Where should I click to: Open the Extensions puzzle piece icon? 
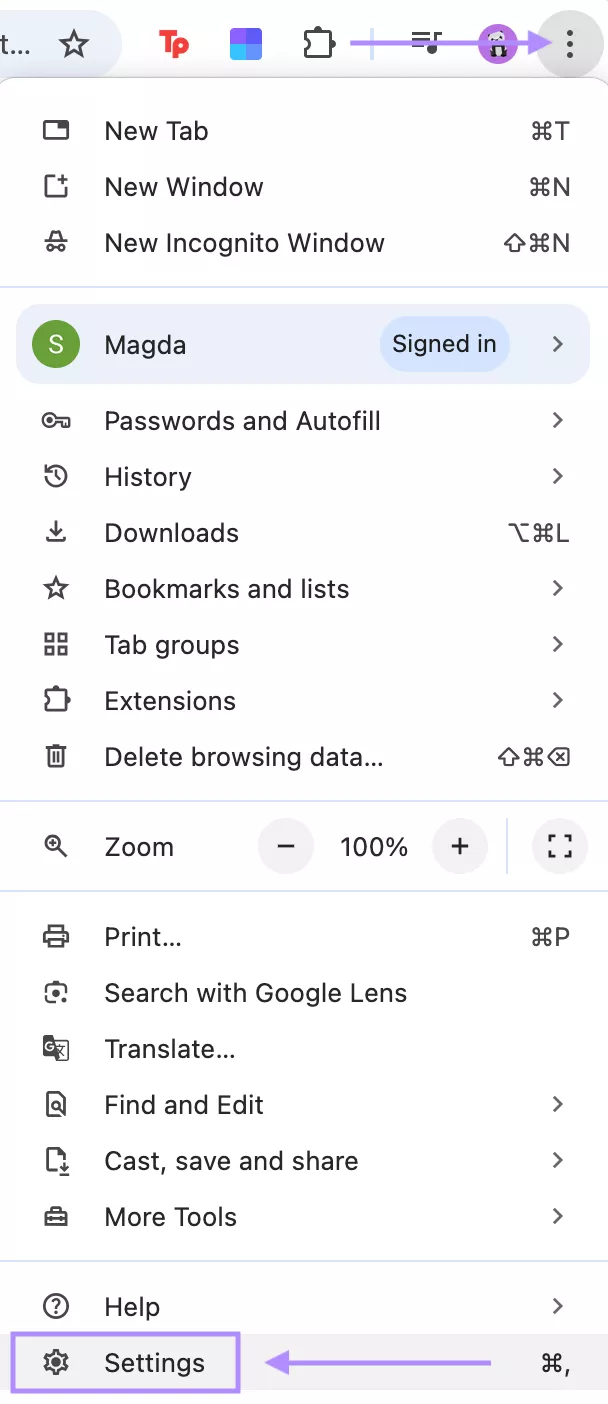(318, 43)
